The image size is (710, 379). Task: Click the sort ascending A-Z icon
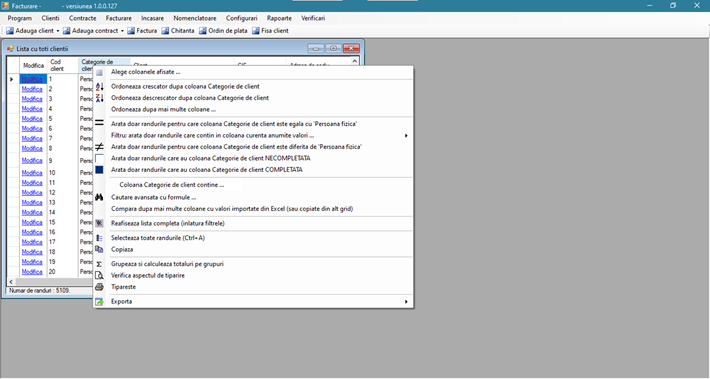tap(100, 86)
